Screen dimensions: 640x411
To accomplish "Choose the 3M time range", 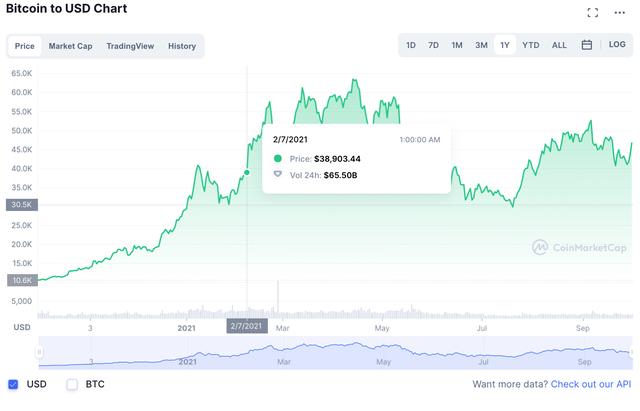I will pos(481,45).
